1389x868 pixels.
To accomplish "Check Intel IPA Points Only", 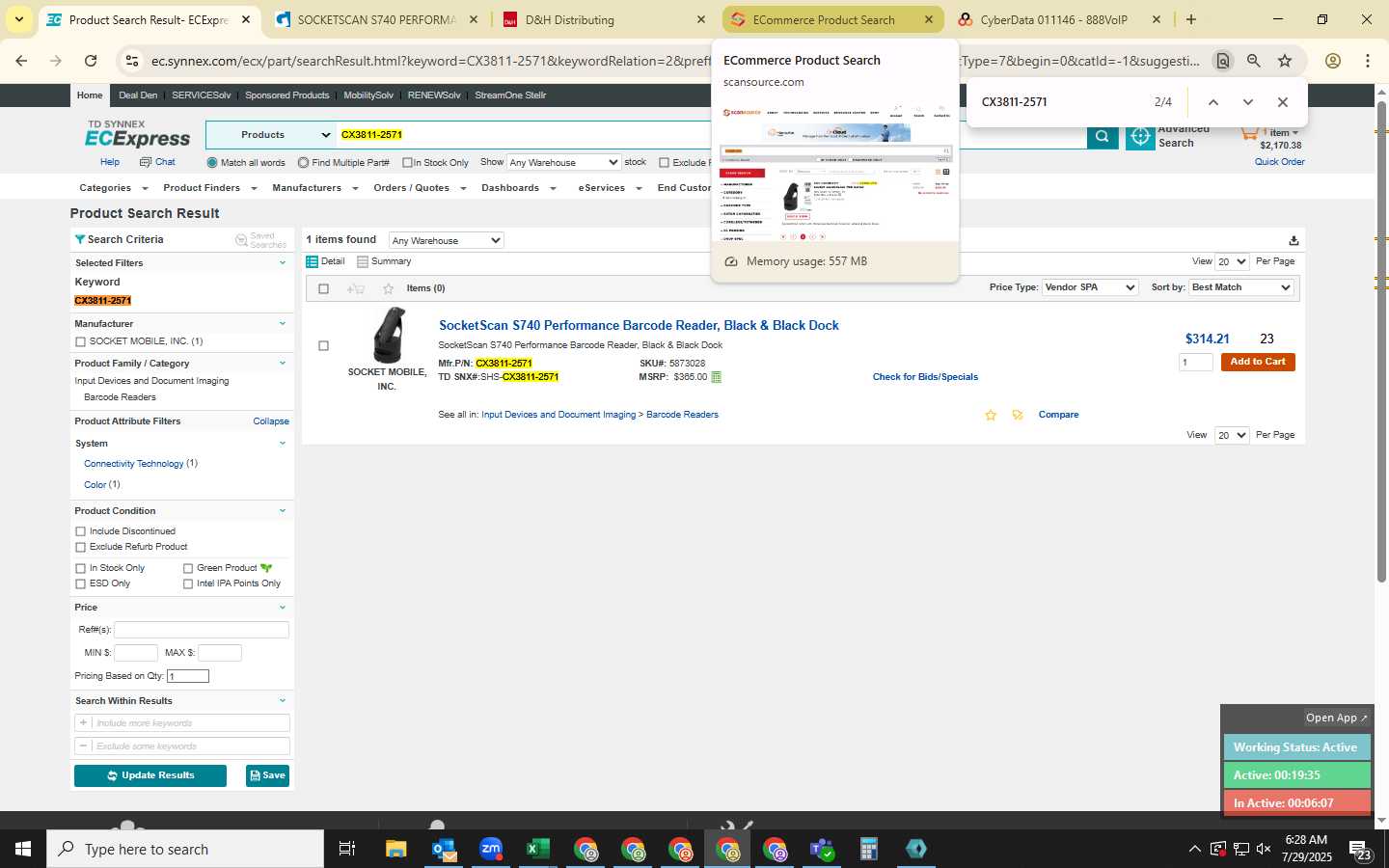I will point(188,584).
